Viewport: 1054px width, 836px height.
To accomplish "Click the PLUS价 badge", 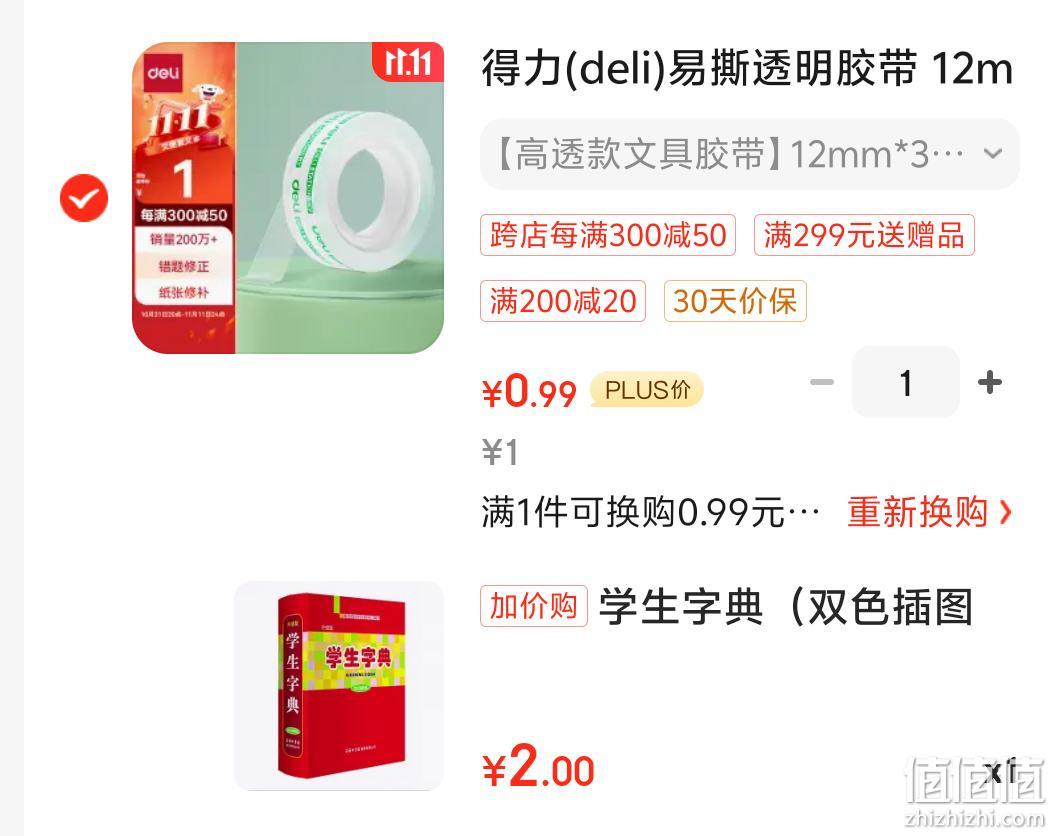I will [647, 390].
